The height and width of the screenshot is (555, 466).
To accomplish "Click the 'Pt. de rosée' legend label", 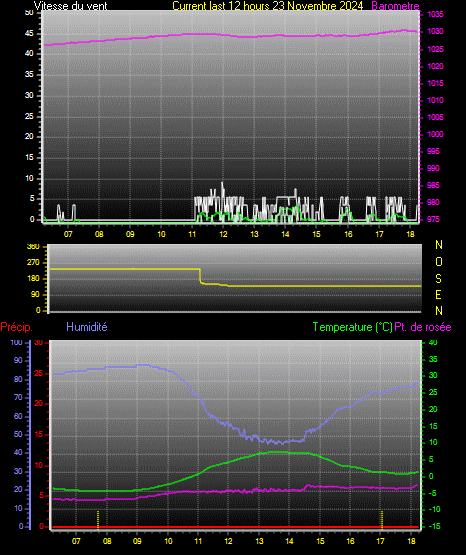I will [x=423, y=327].
